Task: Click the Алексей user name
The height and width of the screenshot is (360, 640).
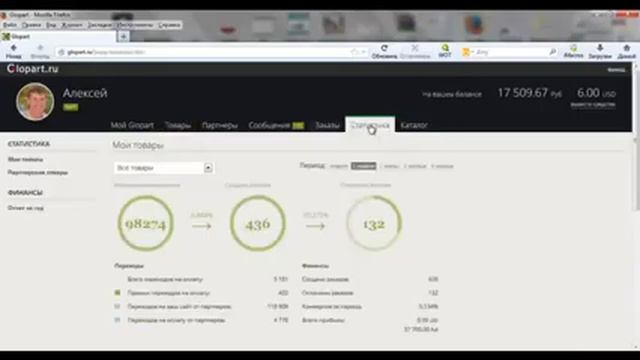Action: pos(85,93)
